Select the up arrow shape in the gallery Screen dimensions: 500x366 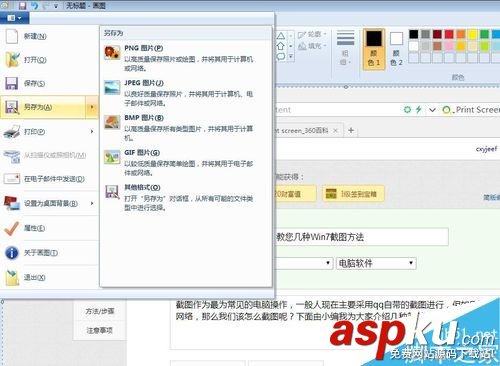(x=281, y=46)
